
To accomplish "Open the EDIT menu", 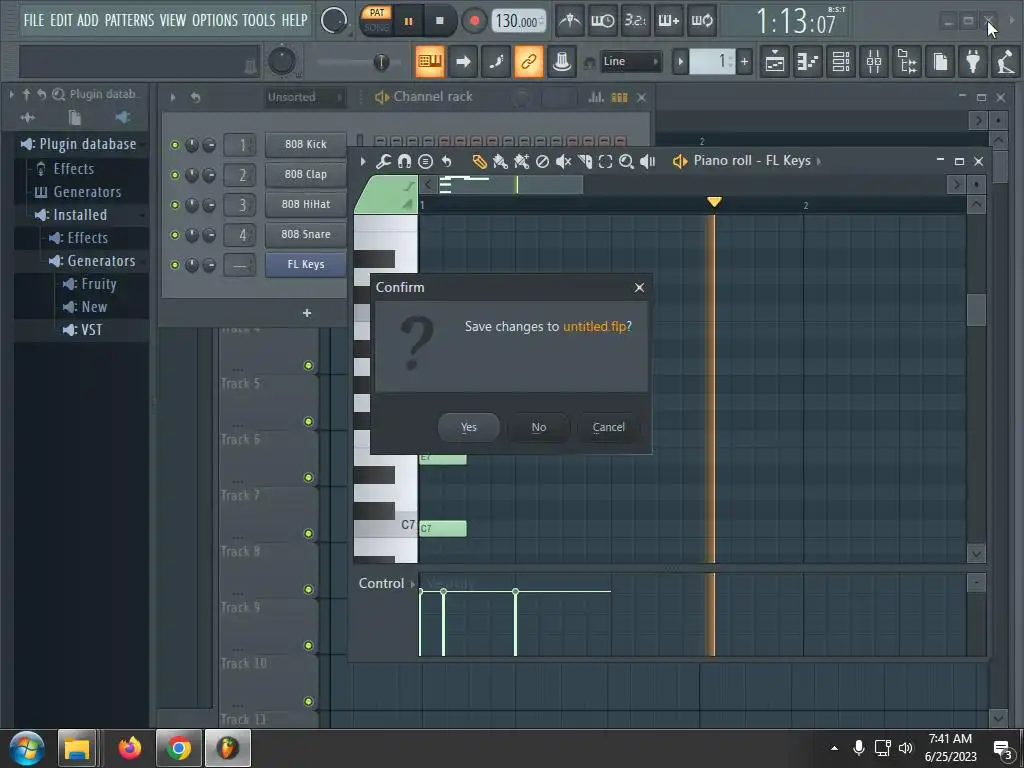I will pos(61,20).
